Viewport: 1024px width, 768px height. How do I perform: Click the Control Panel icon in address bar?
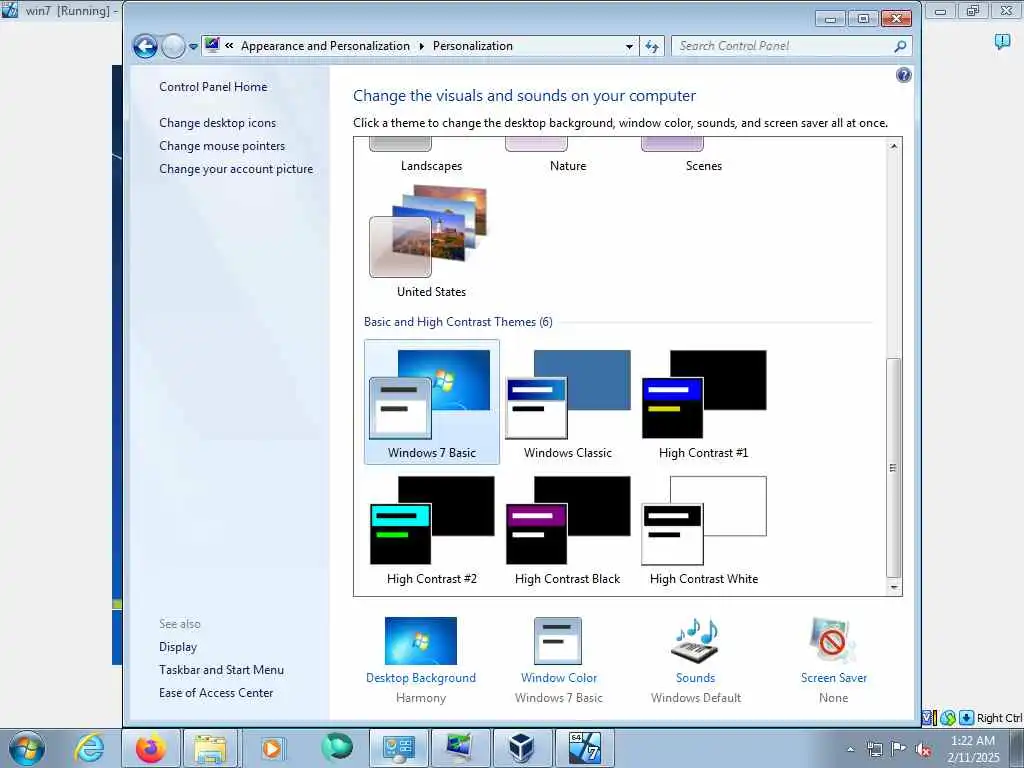(x=212, y=45)
